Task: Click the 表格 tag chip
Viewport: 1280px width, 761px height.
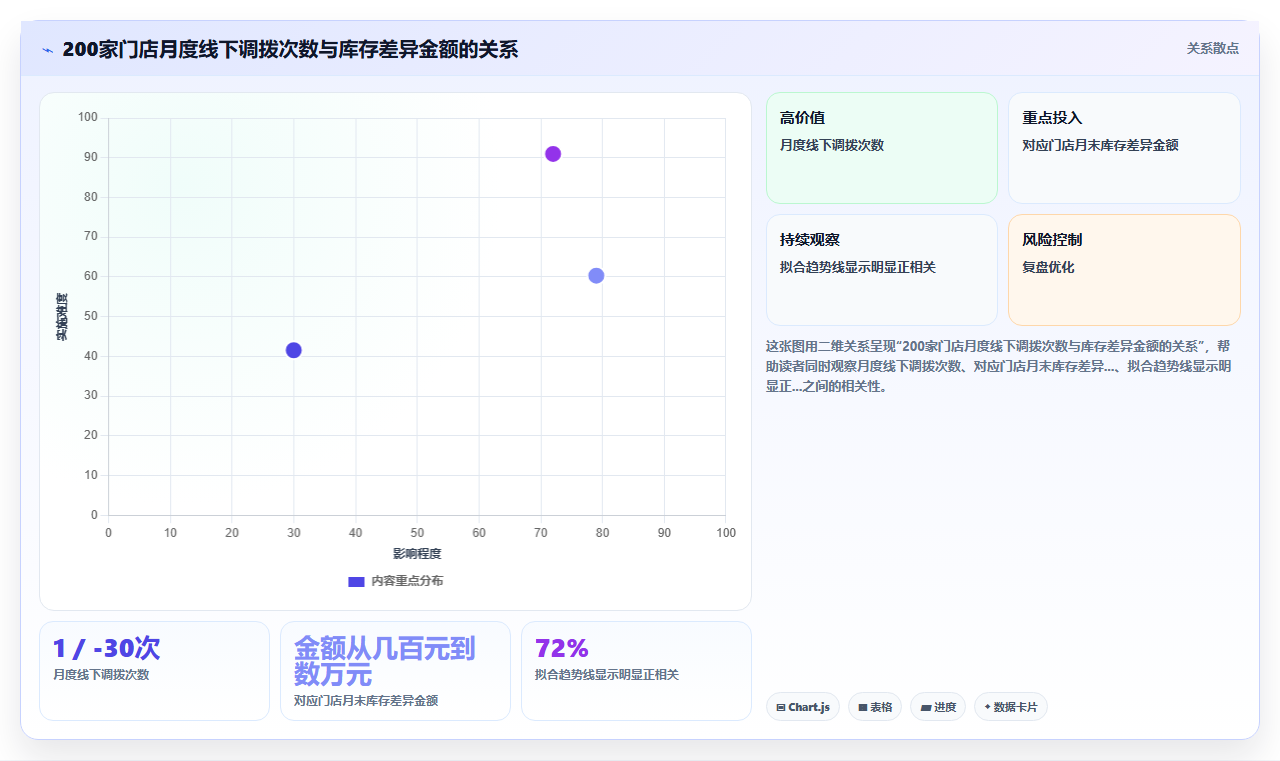Action: 875,707
